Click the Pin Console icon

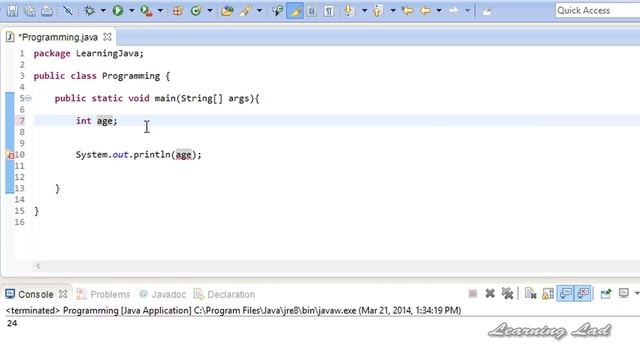click(x=606, y=293)
